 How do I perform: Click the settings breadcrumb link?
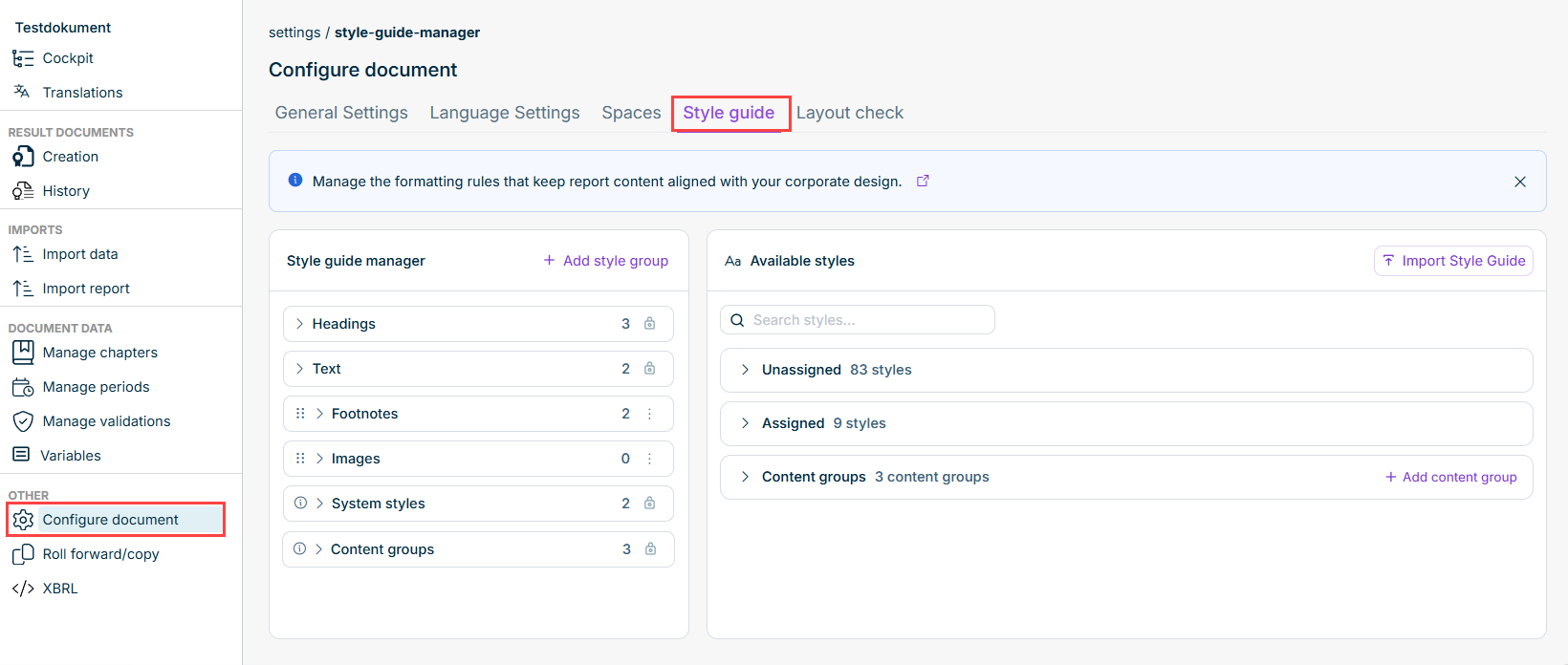pyautogui.click(x=294, y=32)
